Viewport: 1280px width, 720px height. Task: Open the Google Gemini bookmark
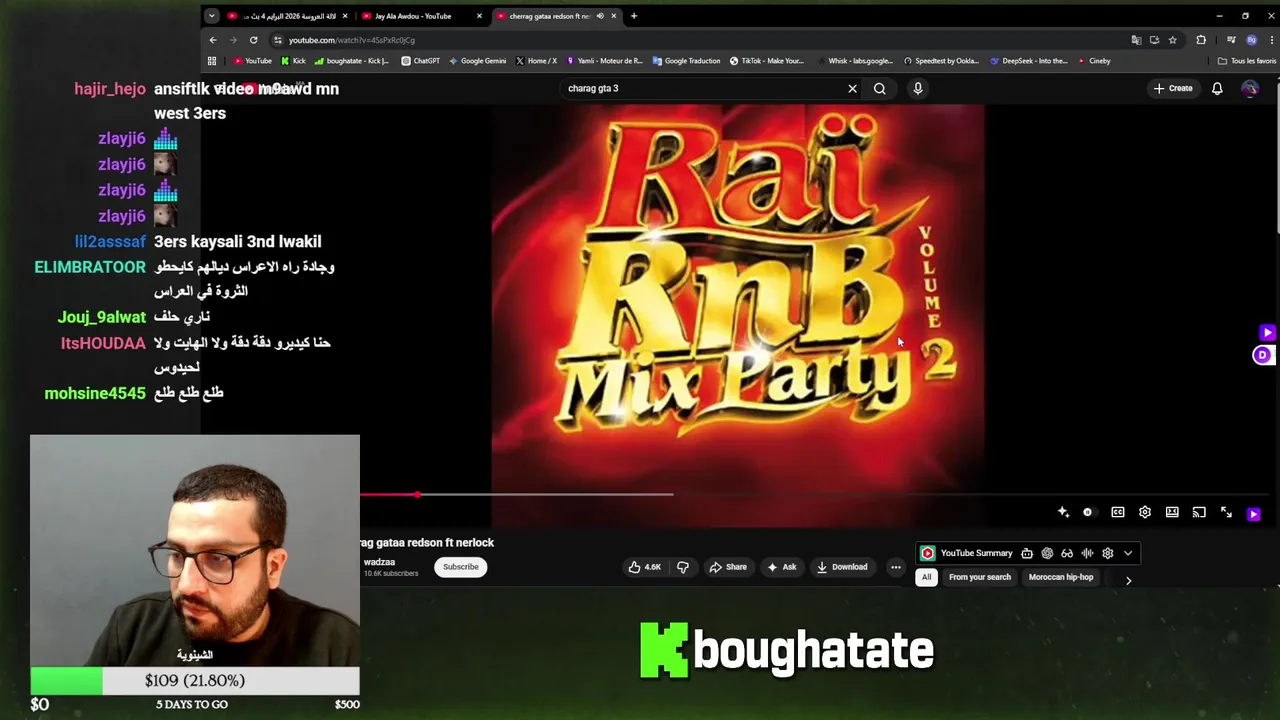point(477,61)
